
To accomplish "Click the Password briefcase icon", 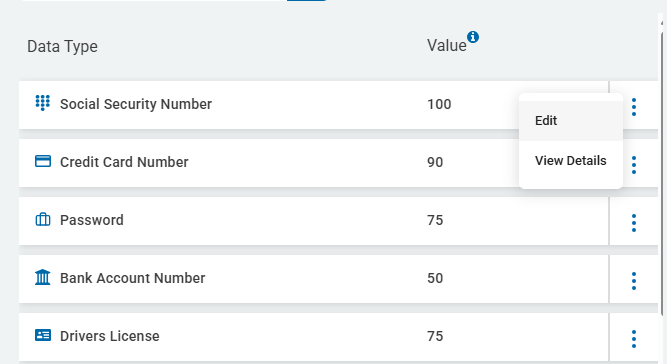I will coord(43,219).
